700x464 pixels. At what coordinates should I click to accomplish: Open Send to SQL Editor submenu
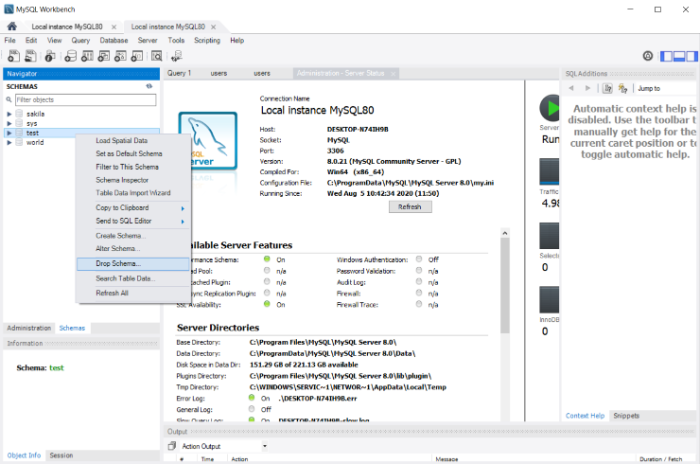(x=133, y=221)
